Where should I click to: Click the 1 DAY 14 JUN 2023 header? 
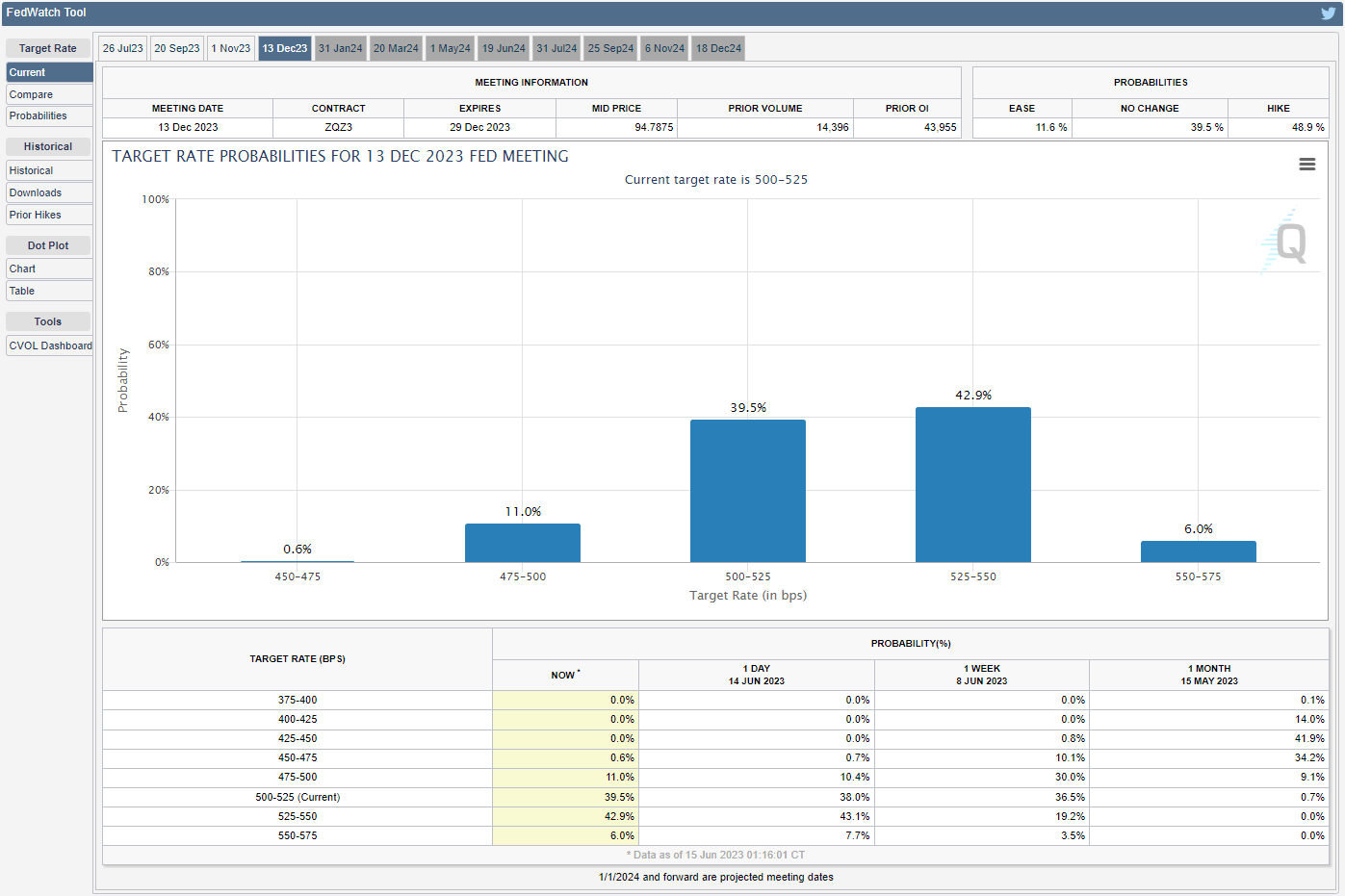(757, 675)
